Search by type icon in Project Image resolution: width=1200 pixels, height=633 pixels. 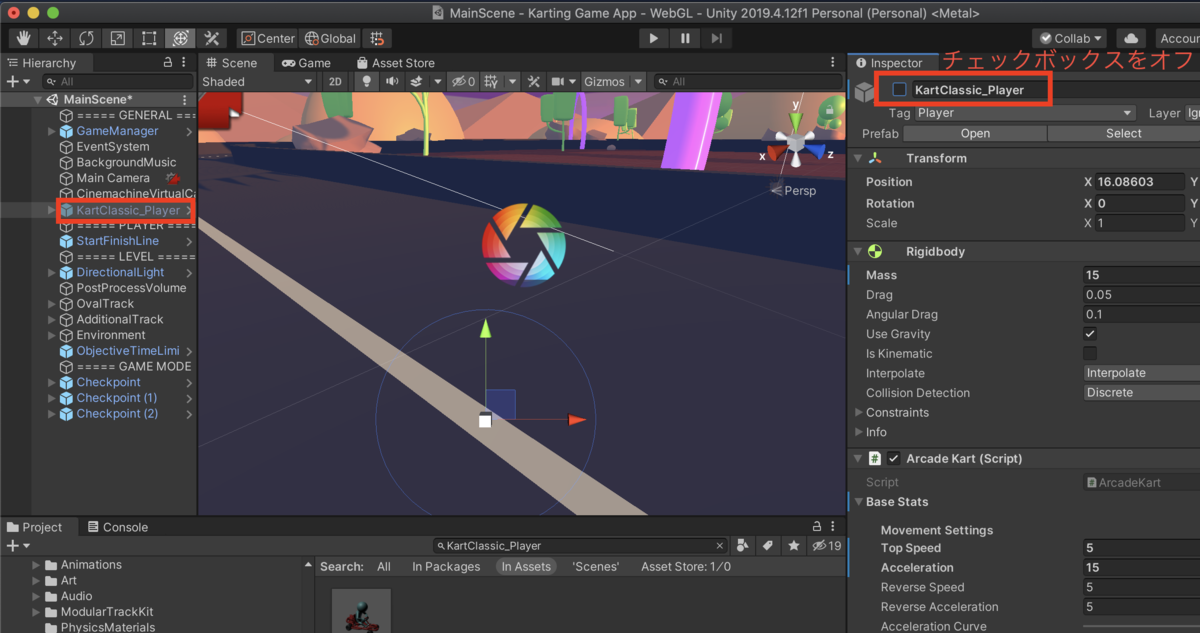coord(743,546)
